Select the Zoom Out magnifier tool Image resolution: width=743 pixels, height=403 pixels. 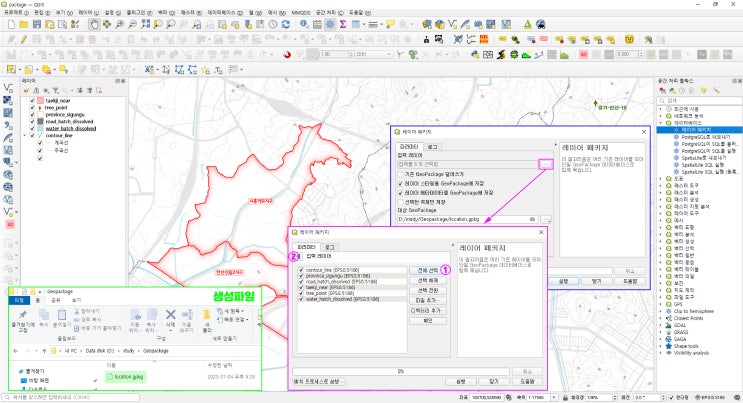[x=133, y=24]
